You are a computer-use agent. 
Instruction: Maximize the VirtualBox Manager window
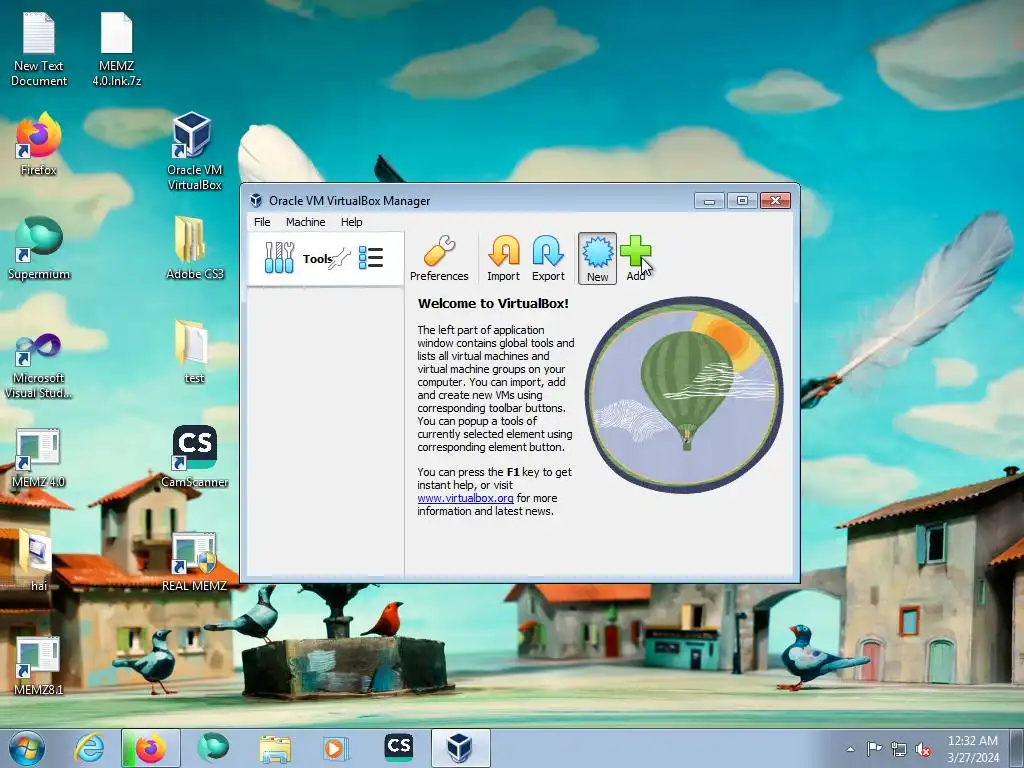coord(742,200)
